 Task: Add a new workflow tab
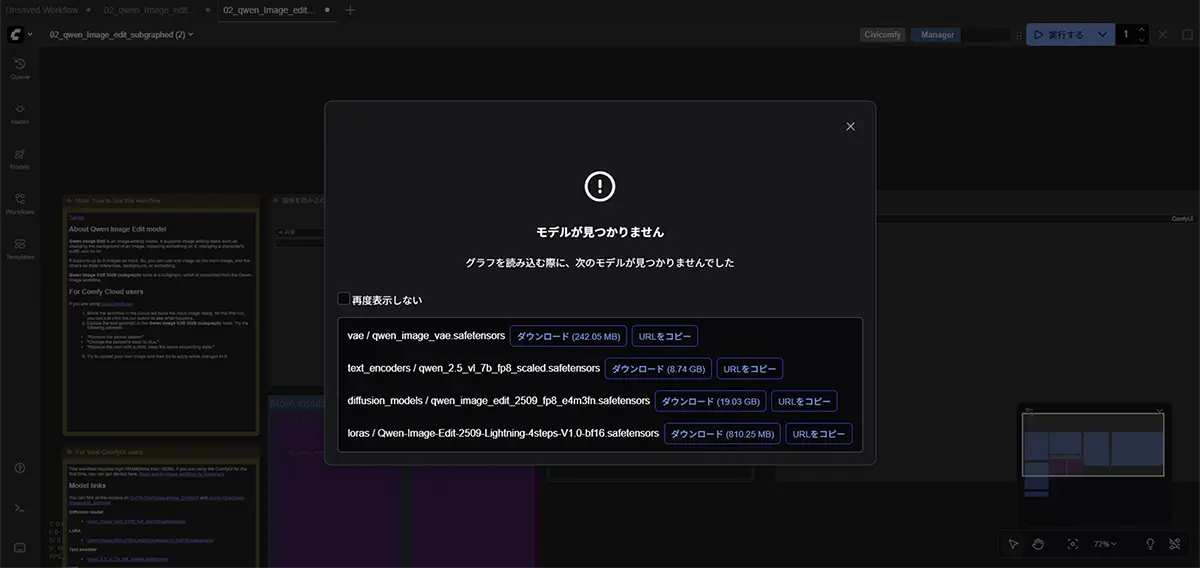click(350, 10)
